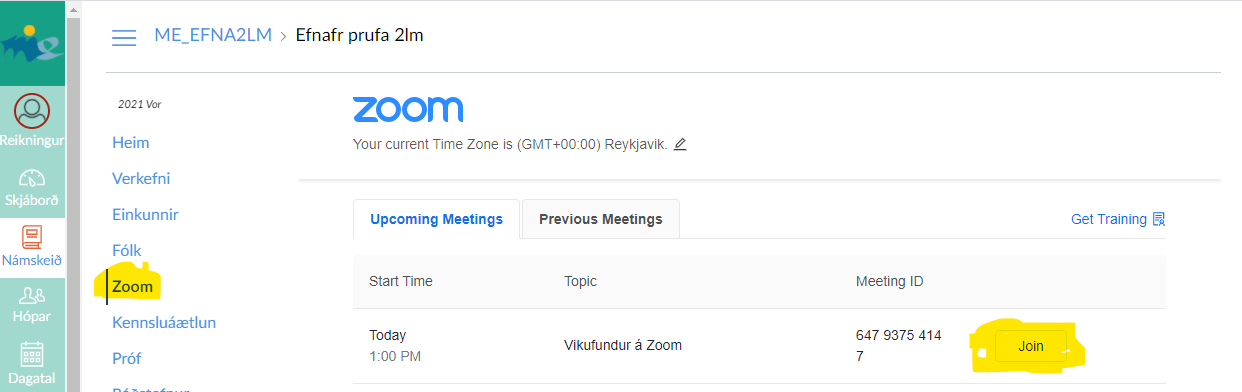Edit time zone pencil icon

[680, 144]
